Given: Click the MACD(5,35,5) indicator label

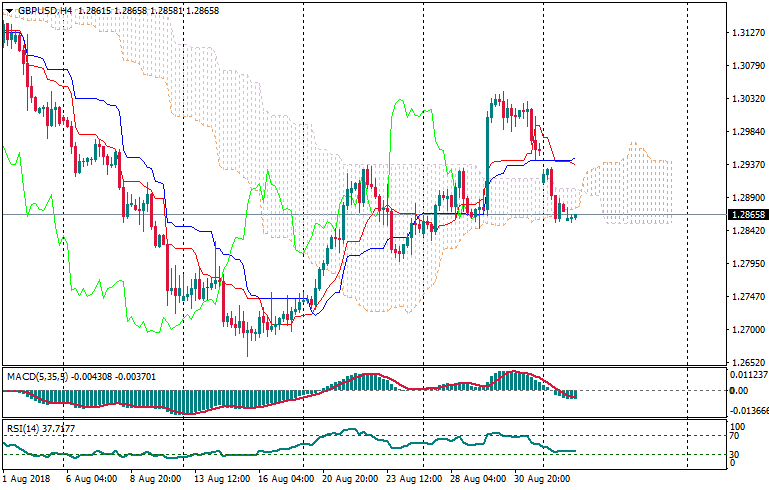Looking at the screenshot, I should (x=34, y=376).
